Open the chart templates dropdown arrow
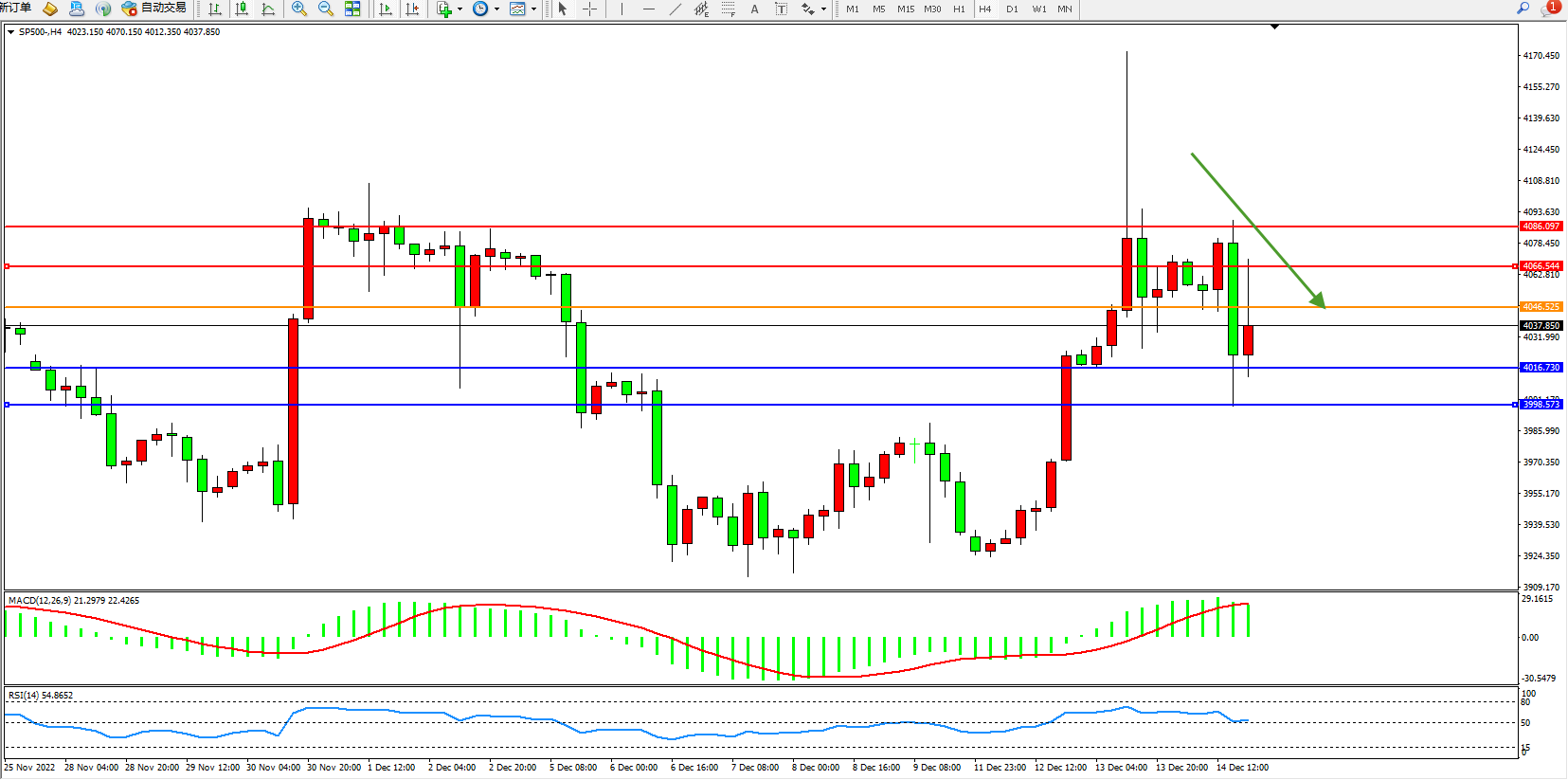The height and width of the screenshot is (780, 1568). coord(533,9)
